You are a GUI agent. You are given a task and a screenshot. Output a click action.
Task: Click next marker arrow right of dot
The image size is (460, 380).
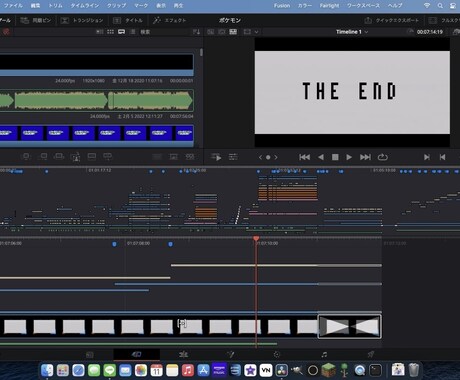(276, 157)
